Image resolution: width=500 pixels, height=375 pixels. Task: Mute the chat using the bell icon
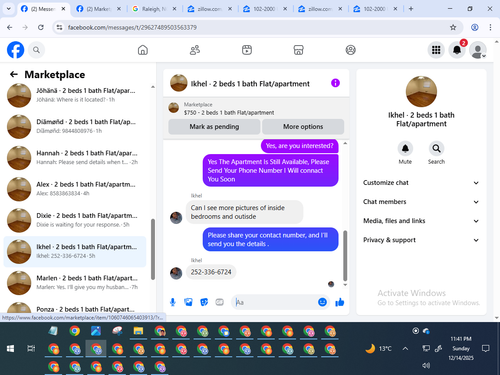click(405, 148)
